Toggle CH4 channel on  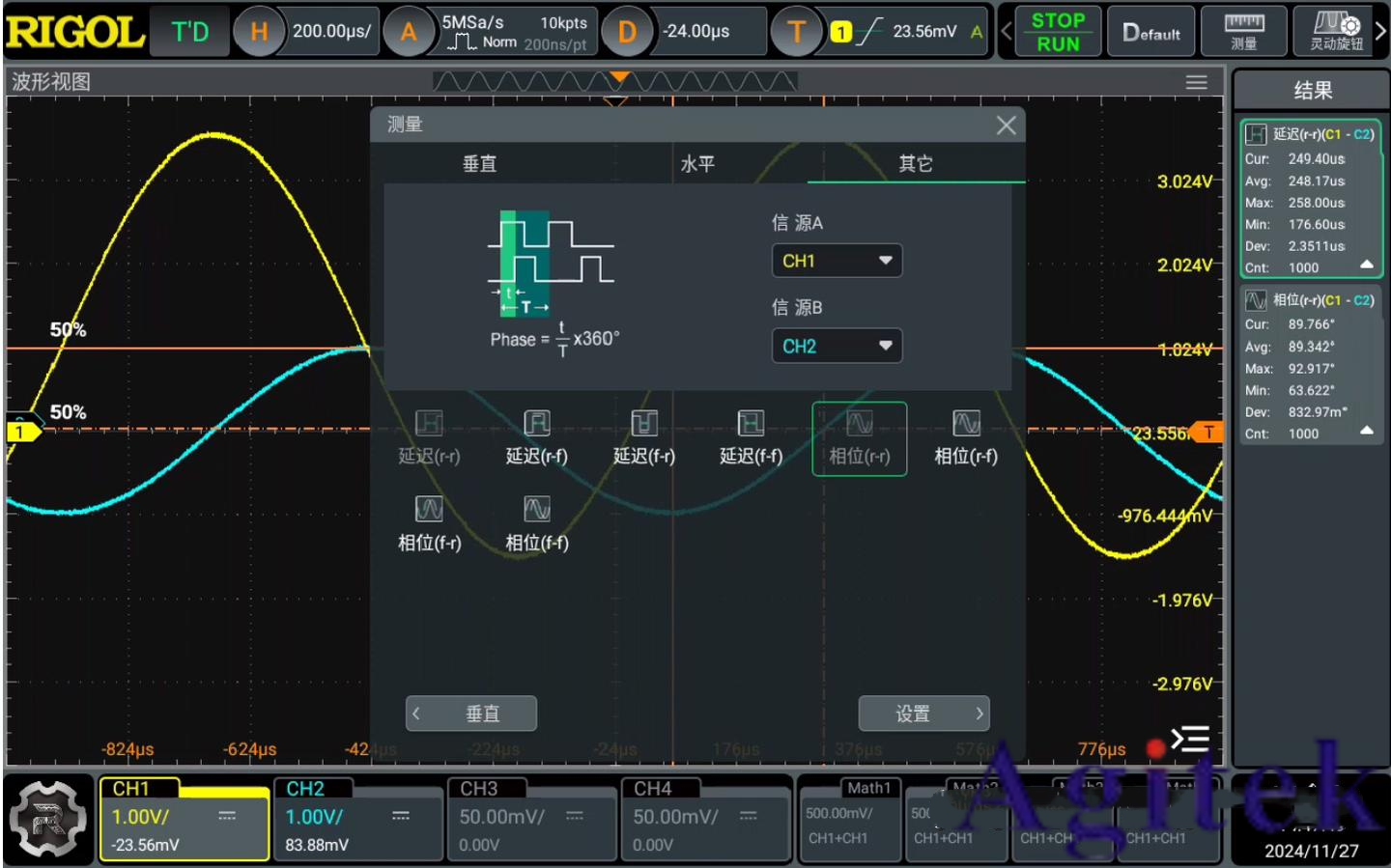click(x=704, y=818)
